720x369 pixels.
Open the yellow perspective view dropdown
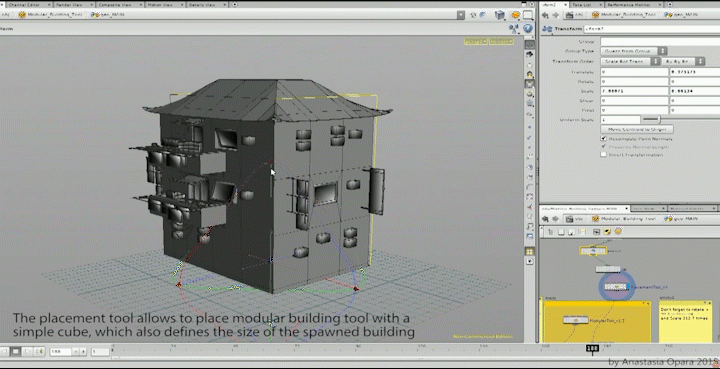tap(475, 41)
